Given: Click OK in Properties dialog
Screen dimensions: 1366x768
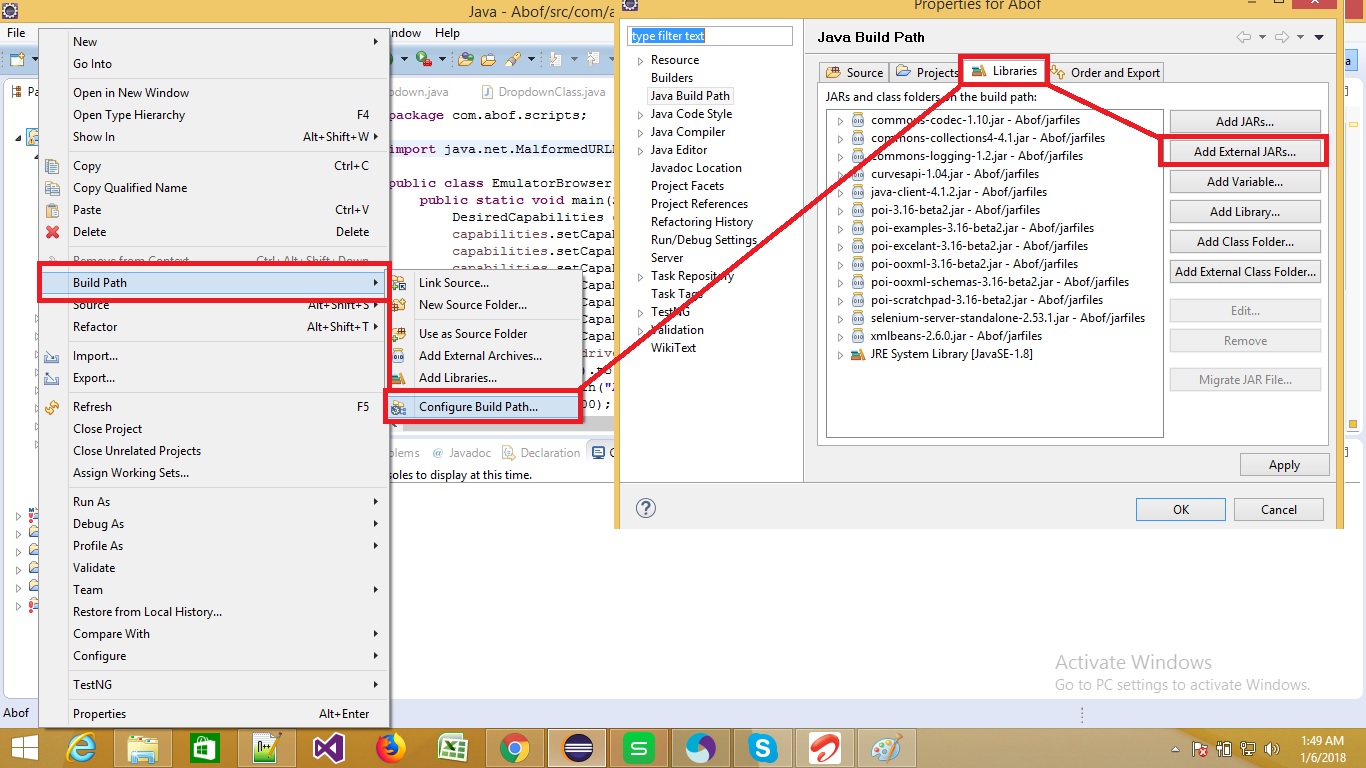Looking at the screenshot, I should click(x=1181, y=510).
